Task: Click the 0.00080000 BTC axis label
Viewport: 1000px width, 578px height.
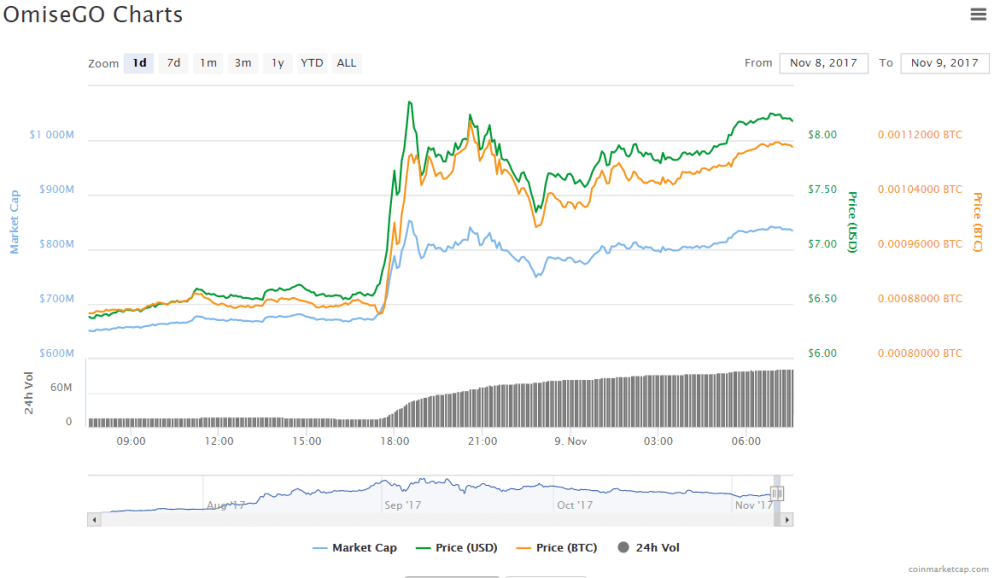Action: pos(920,353)
